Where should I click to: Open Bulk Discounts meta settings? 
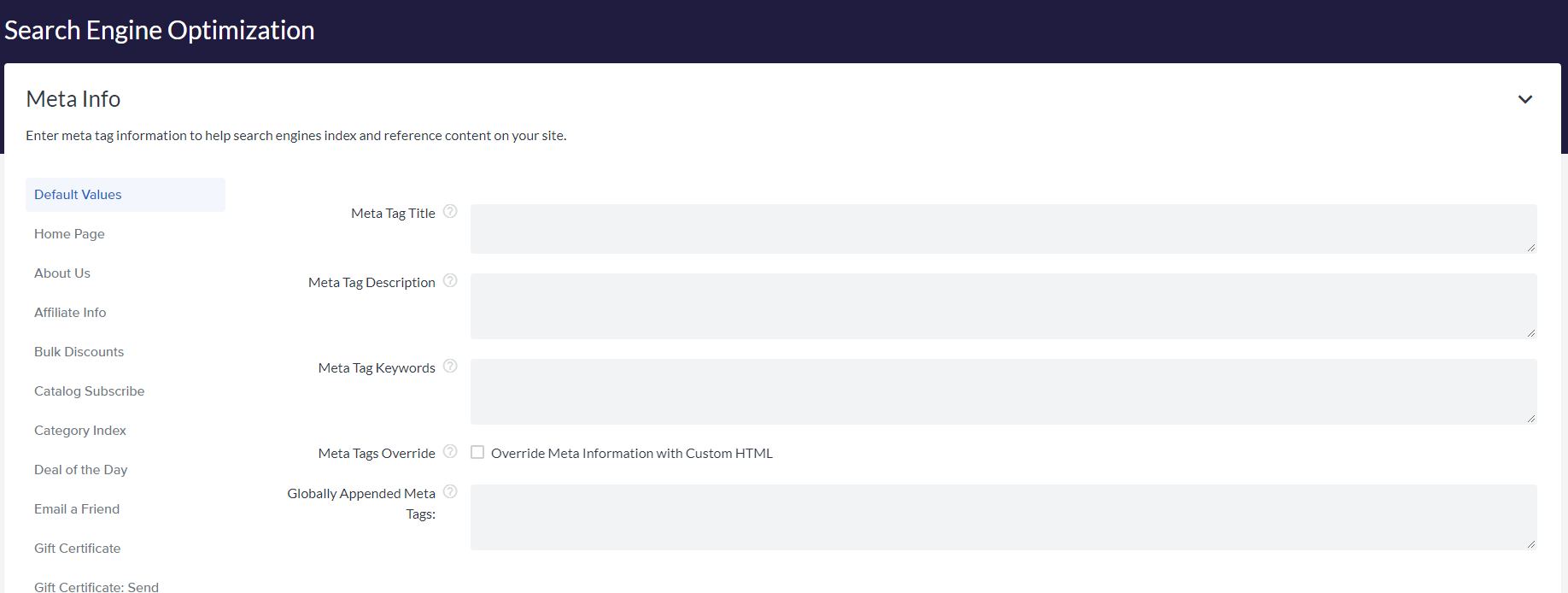pos(79,352)
